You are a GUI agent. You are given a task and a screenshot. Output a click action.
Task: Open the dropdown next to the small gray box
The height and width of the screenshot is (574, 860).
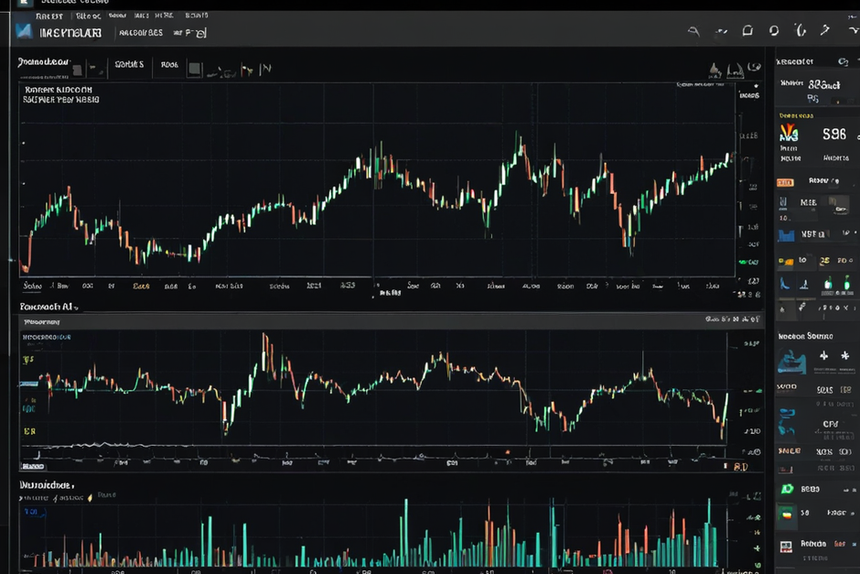pos(98,69)
